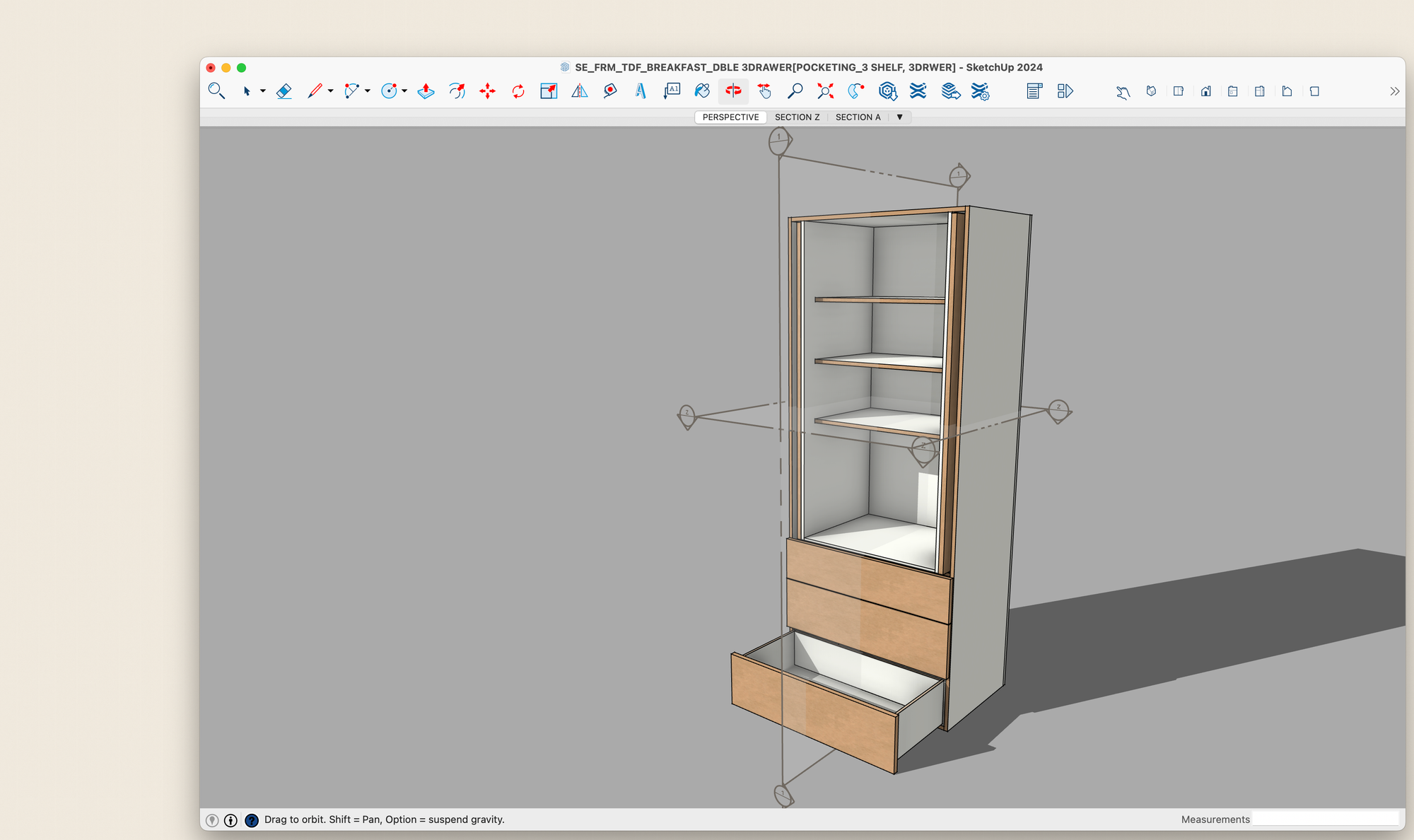Select the Rotate tool

click(x=518, y=91)
